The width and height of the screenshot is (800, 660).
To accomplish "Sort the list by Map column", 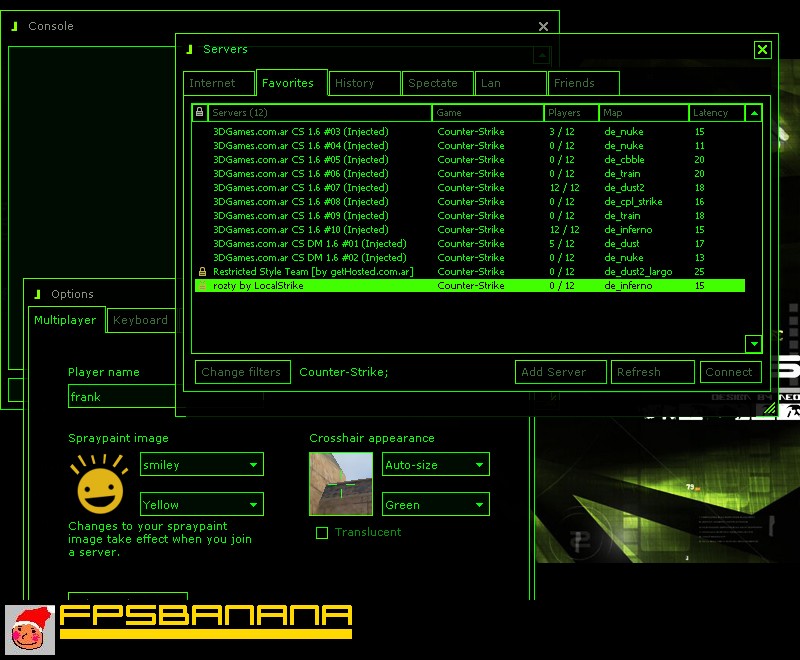I will click(x=644, y=113).
